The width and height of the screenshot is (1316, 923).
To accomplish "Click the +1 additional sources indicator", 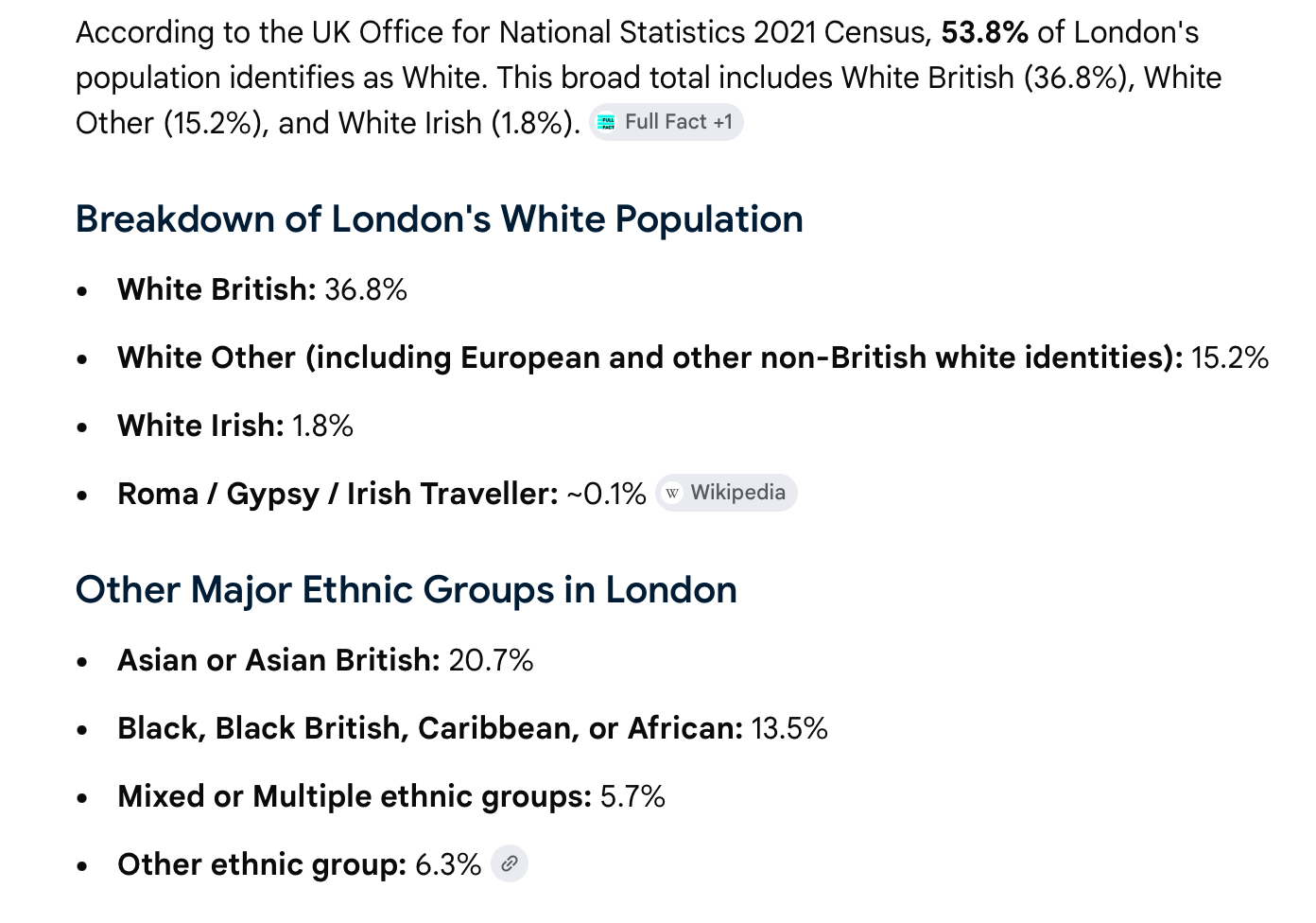I will (723, 122).
